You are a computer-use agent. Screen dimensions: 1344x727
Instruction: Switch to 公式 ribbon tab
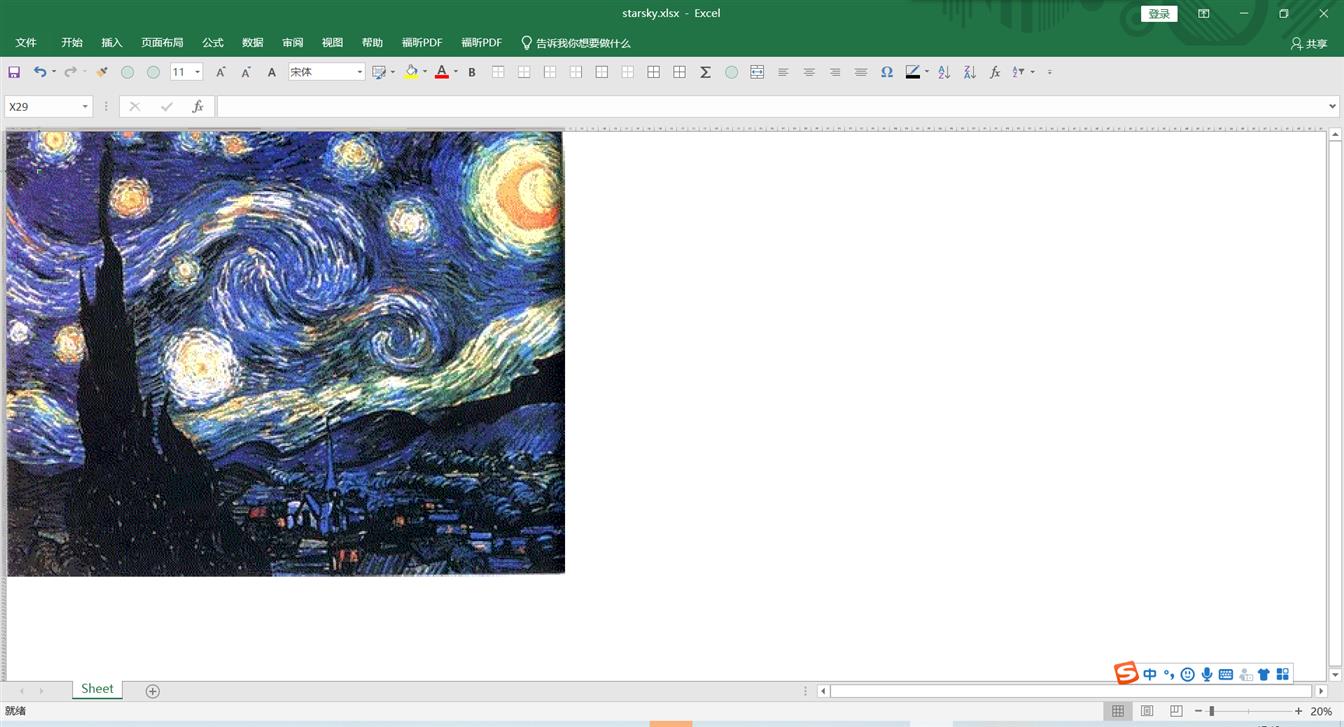(x=213, y=43)
